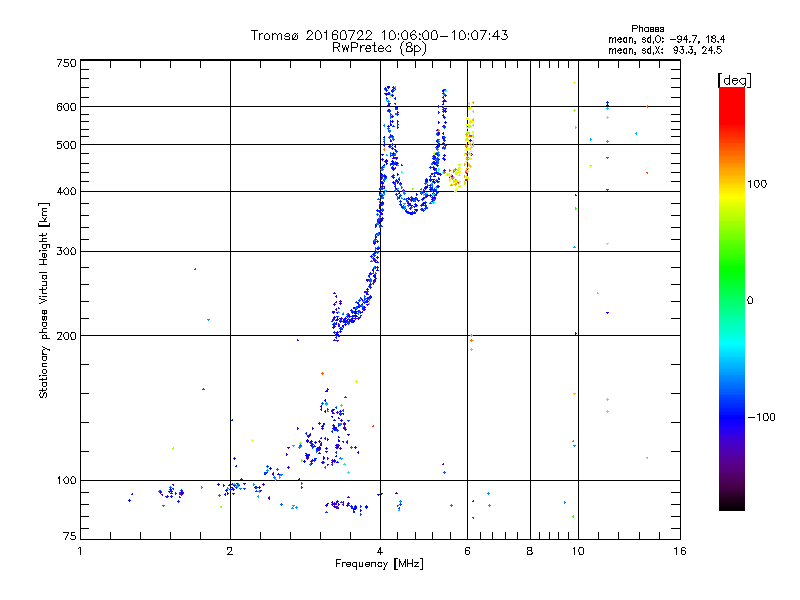Click the x-axis tick label '1'
Image resolution: width=800 pixels, height=600 pixels.
pyautogui.click(x=80, y=551)
